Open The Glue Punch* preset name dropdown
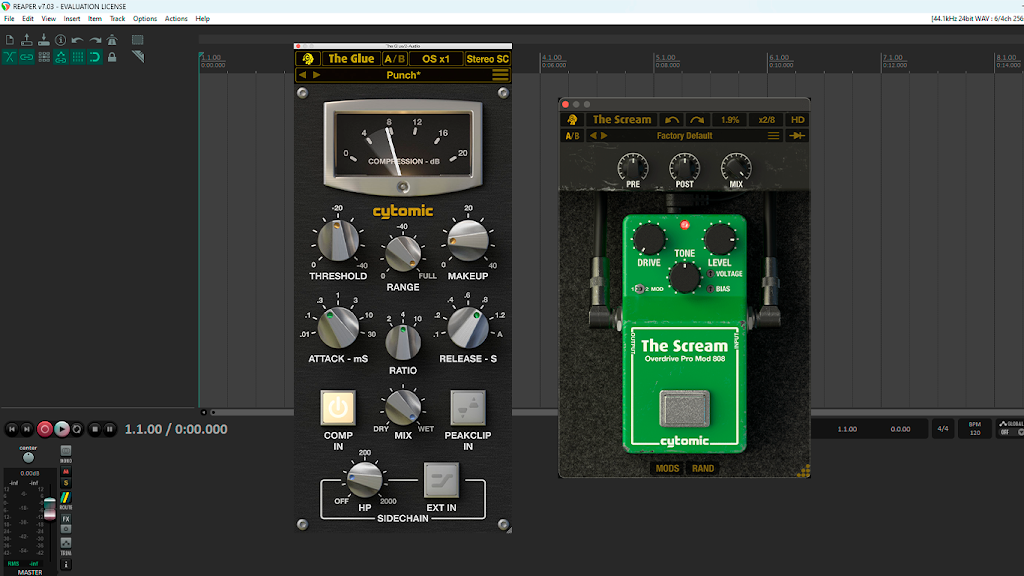Viewport: 1024px width, 576px height. coord(404,75)
